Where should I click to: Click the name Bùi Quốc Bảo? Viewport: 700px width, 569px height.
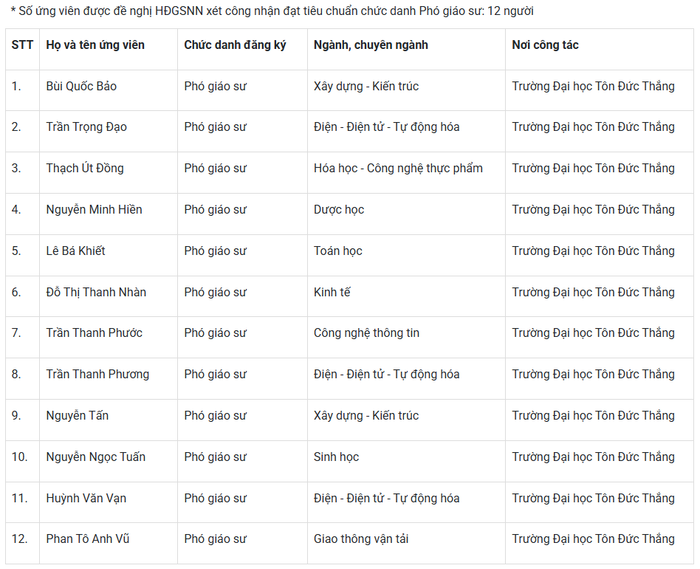pos(81,86)
